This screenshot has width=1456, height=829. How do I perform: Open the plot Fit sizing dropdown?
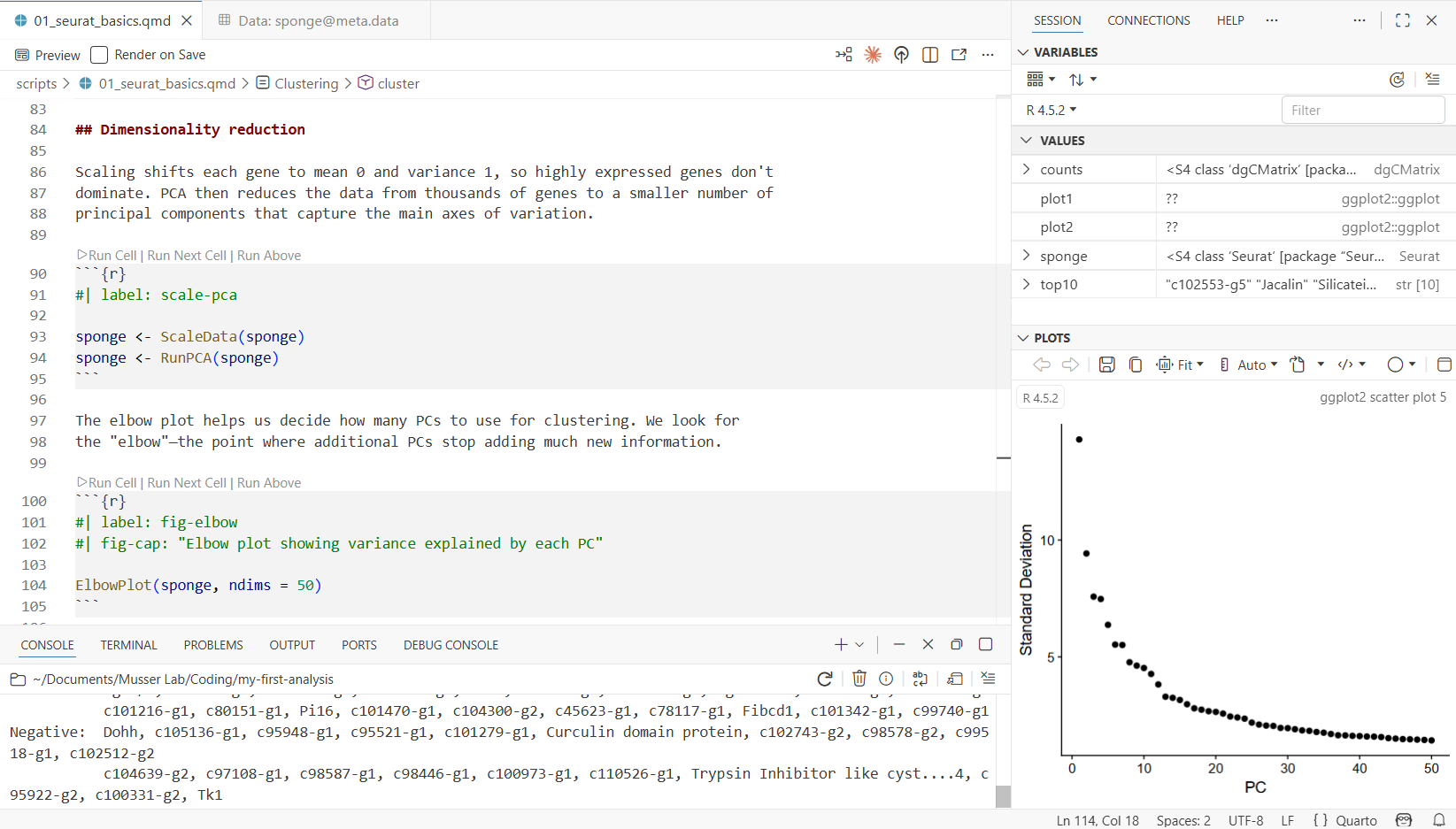tap(1181, 365)
